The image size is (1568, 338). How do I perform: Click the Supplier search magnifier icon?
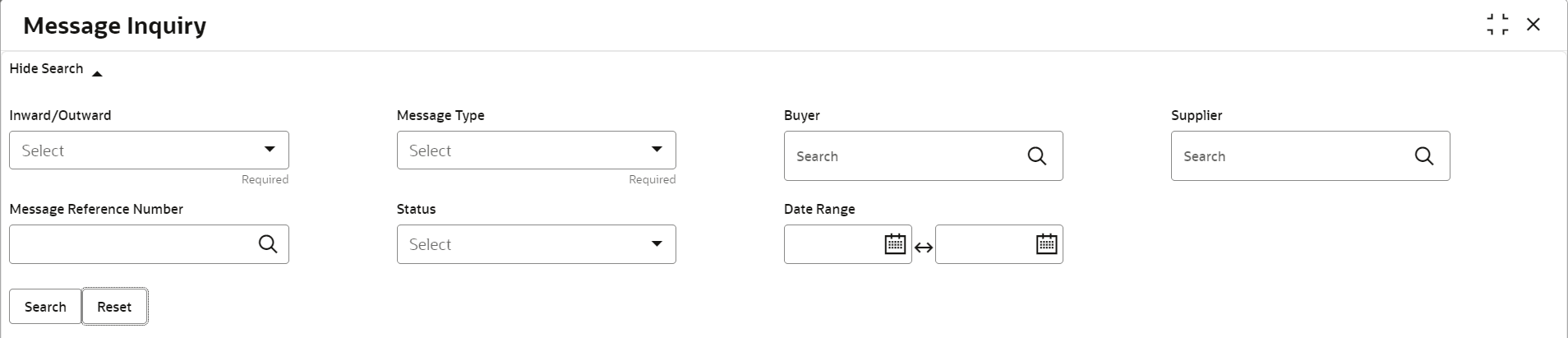click(x=1424, y=156)
